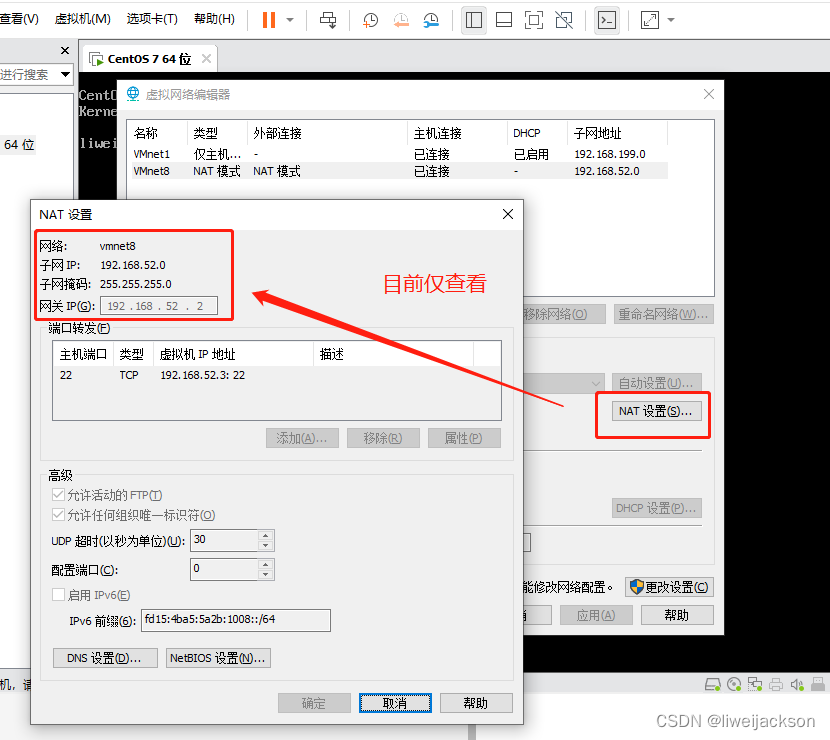Close the 虚拟网络编辑器 window
This screenshot has height=740, width=830.
[709, 94]
